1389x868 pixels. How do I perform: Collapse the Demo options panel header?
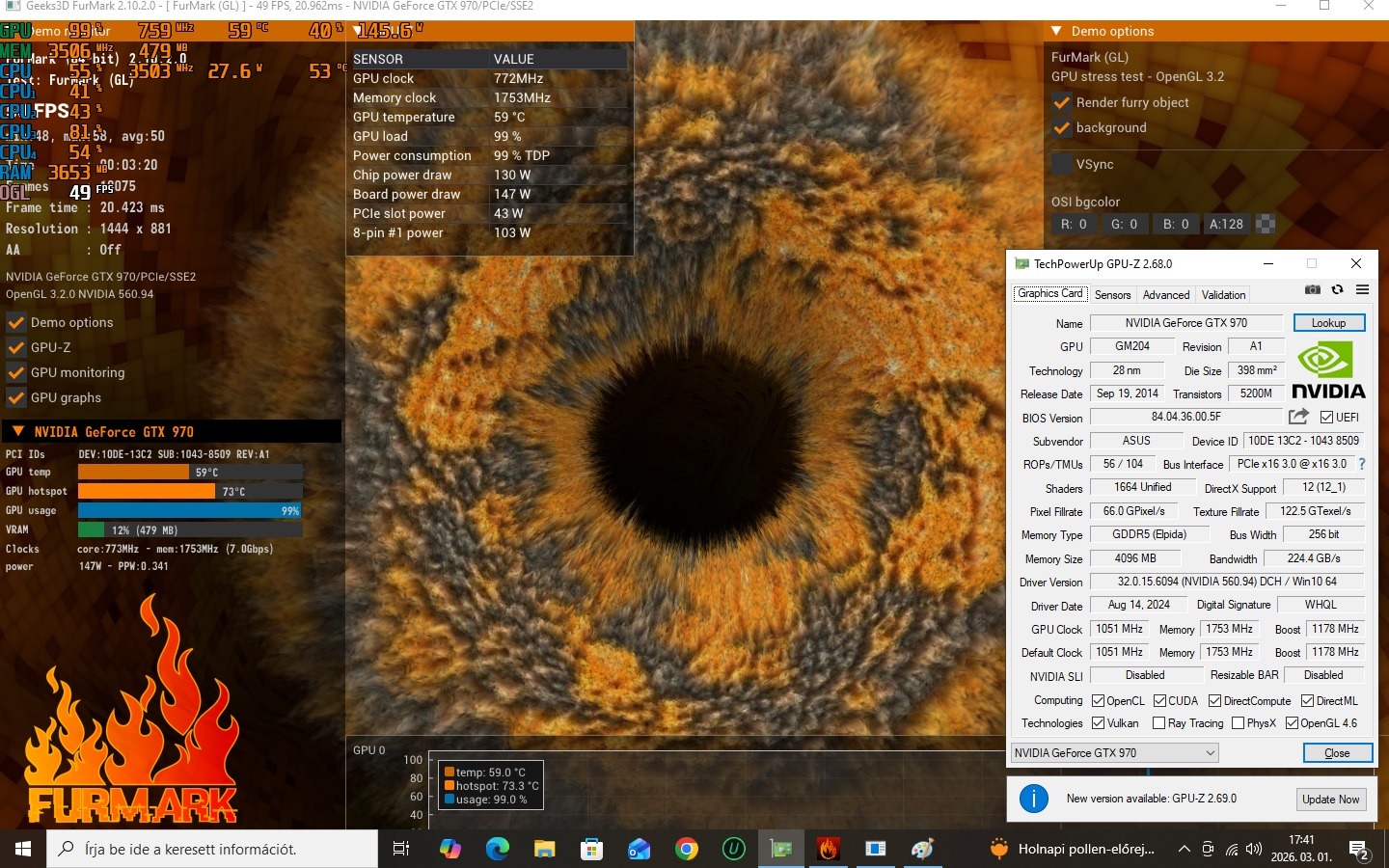tap(1057, 31)
